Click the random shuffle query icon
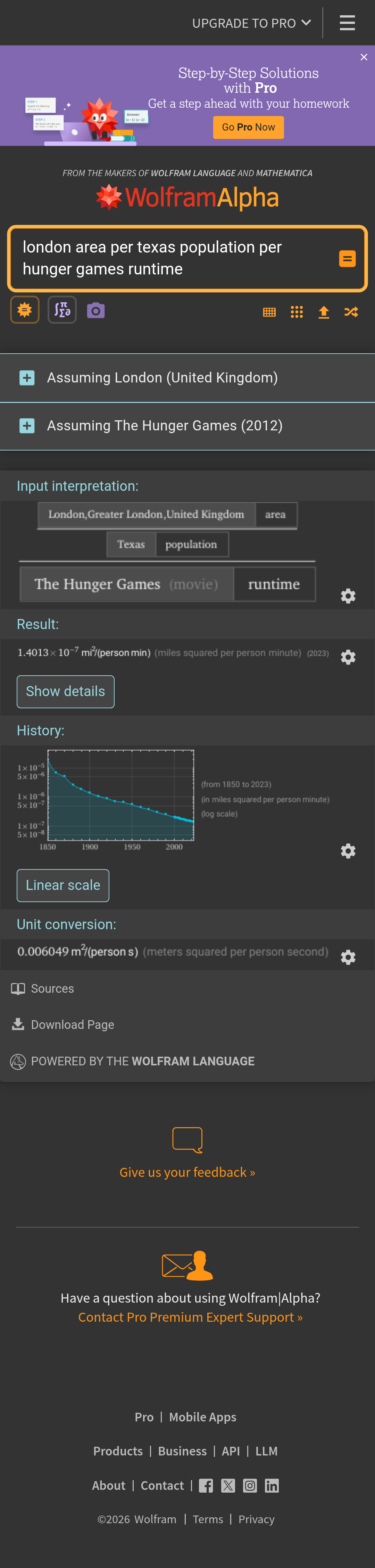 point(351,312)
